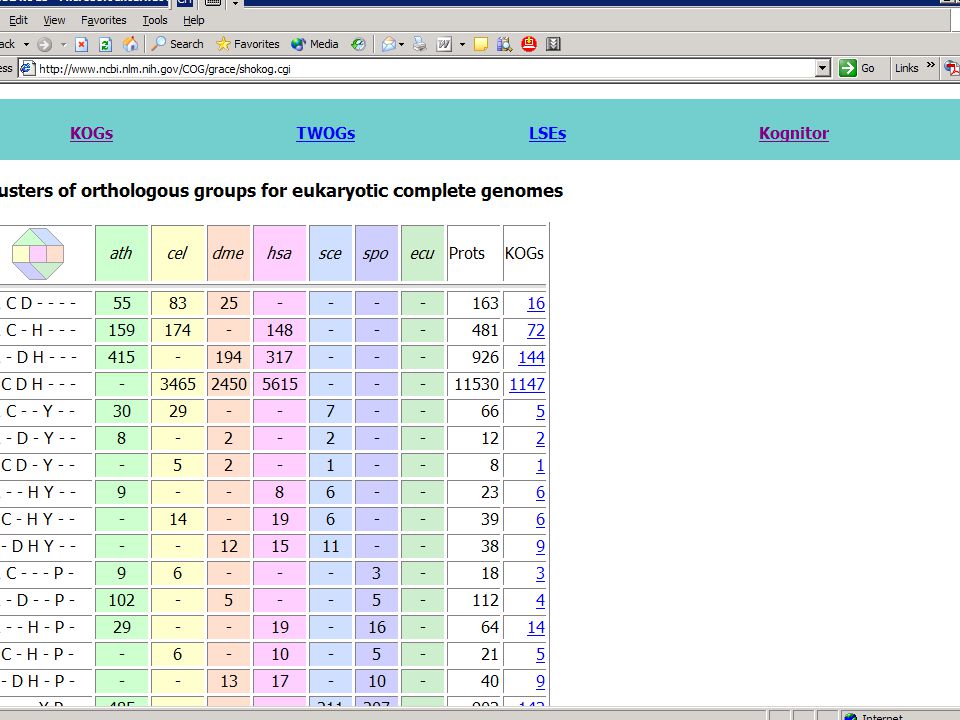Click the cel value 3465
This screenshot has width=960, height=720.
tap(178, 384)
